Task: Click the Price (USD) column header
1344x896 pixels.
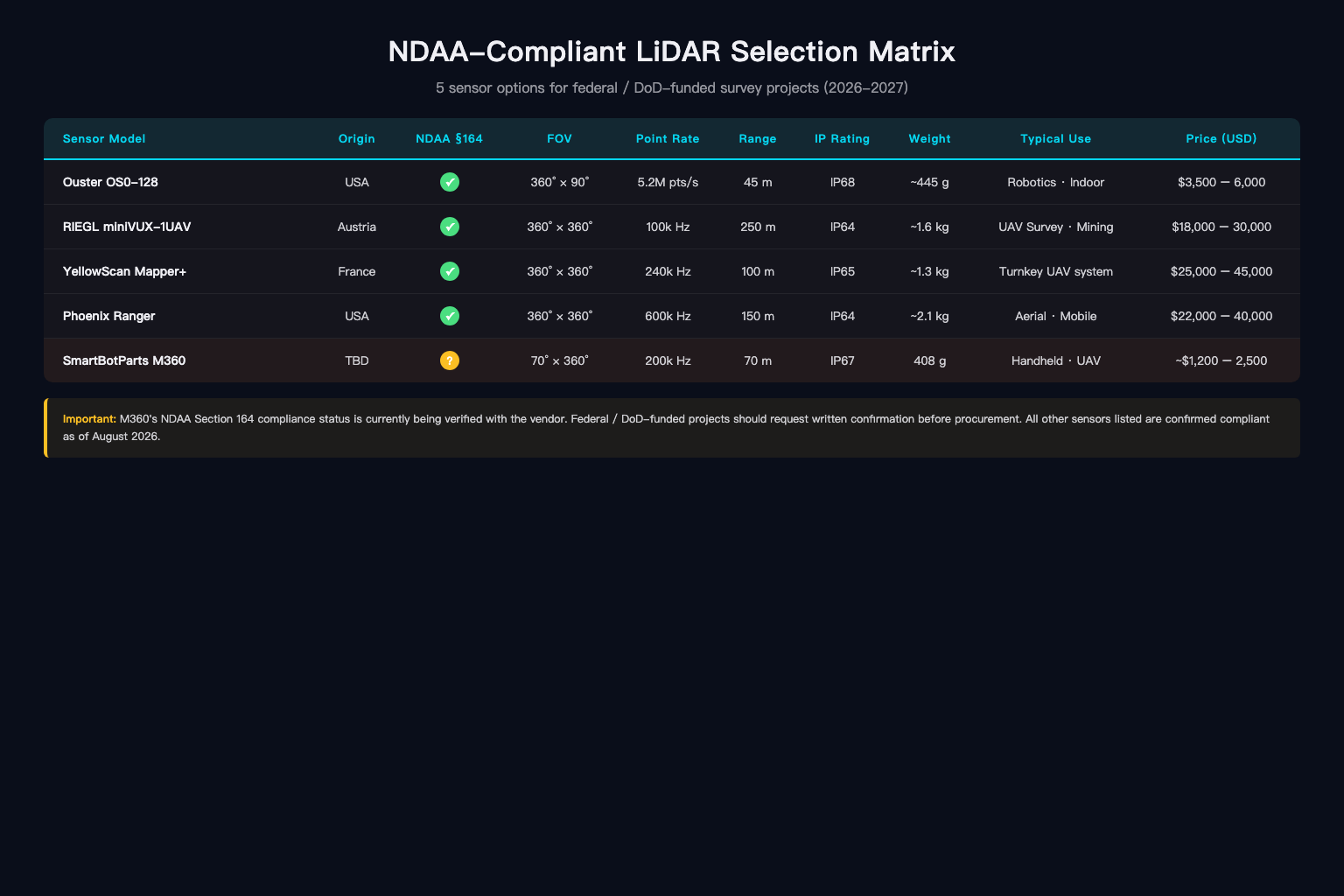Action: pyautogui.click(x=1221, y=138)
